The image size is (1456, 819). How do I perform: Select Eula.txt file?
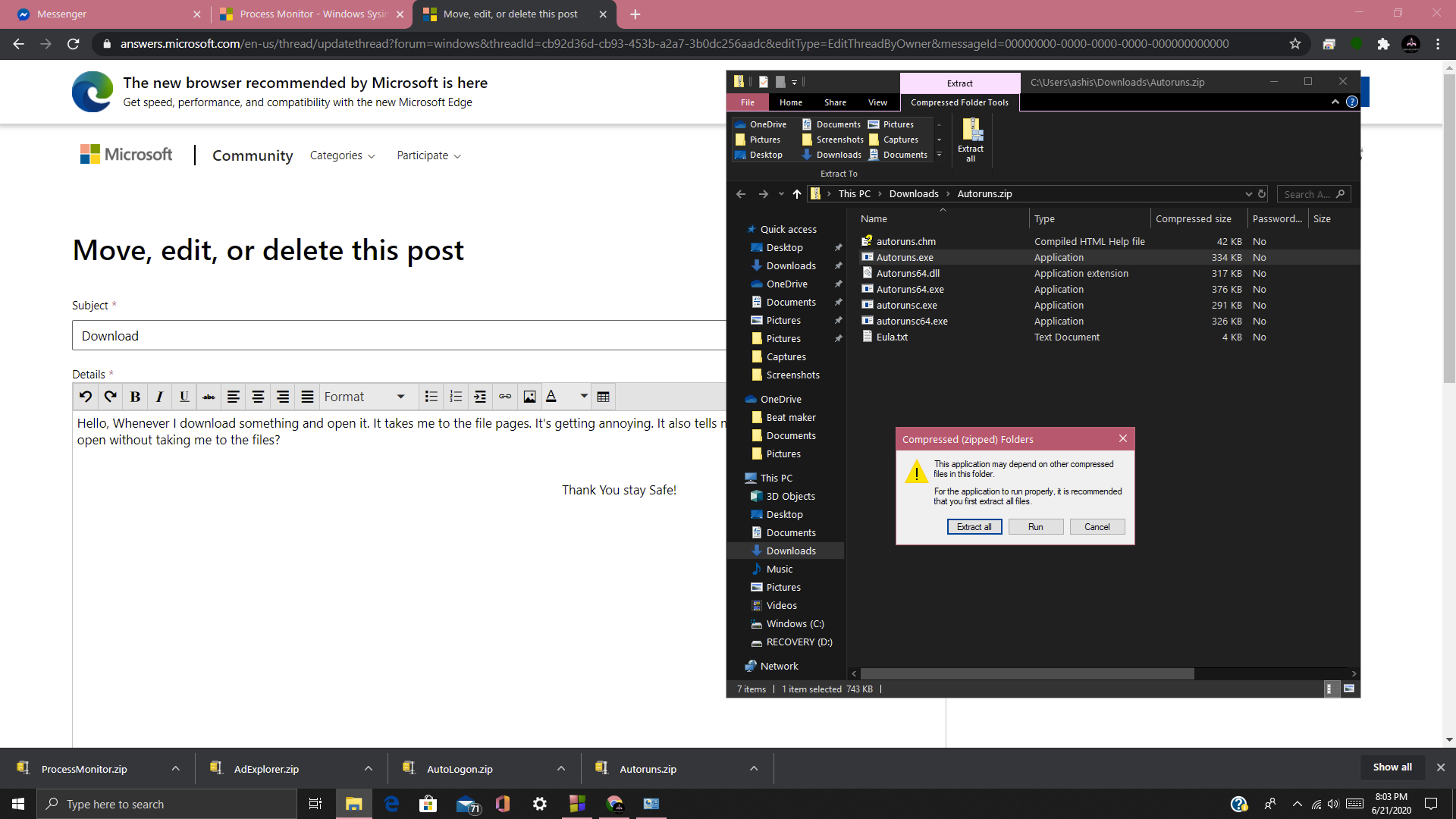892,337
